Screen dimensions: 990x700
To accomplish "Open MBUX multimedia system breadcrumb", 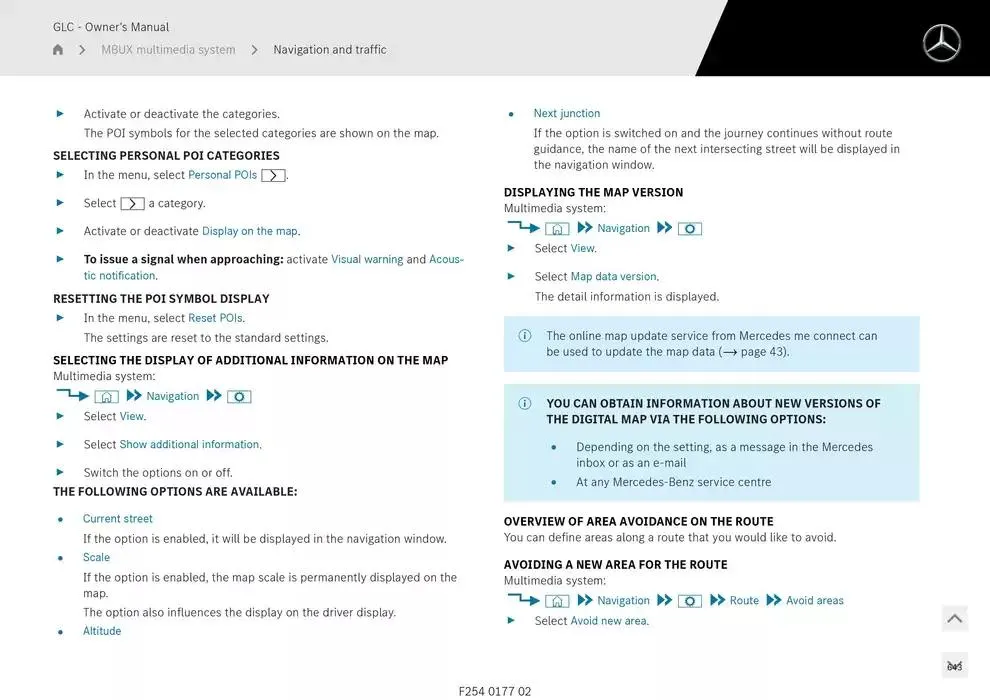I will click(168, 50).
